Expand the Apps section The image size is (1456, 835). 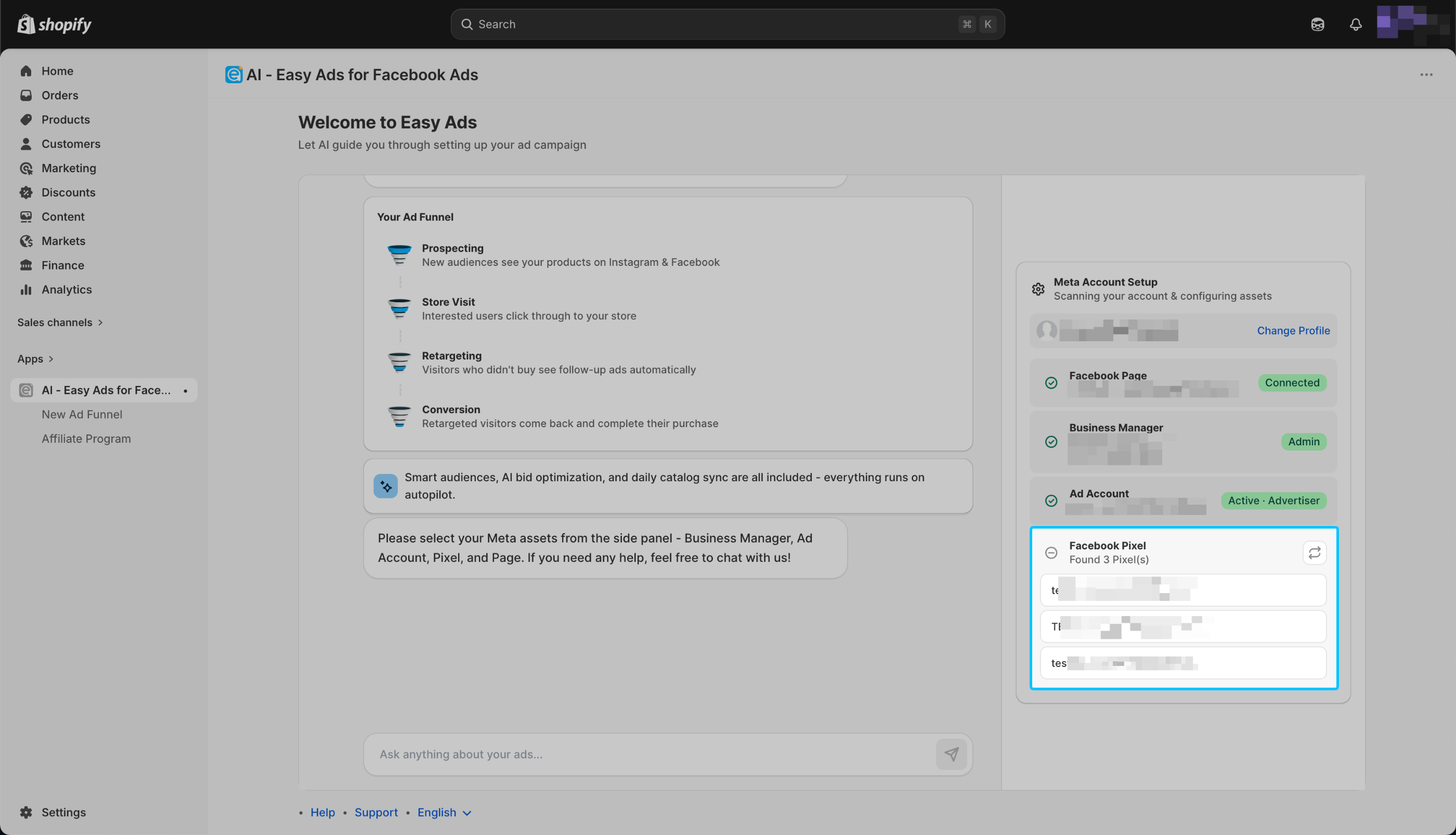click(35, 358)
